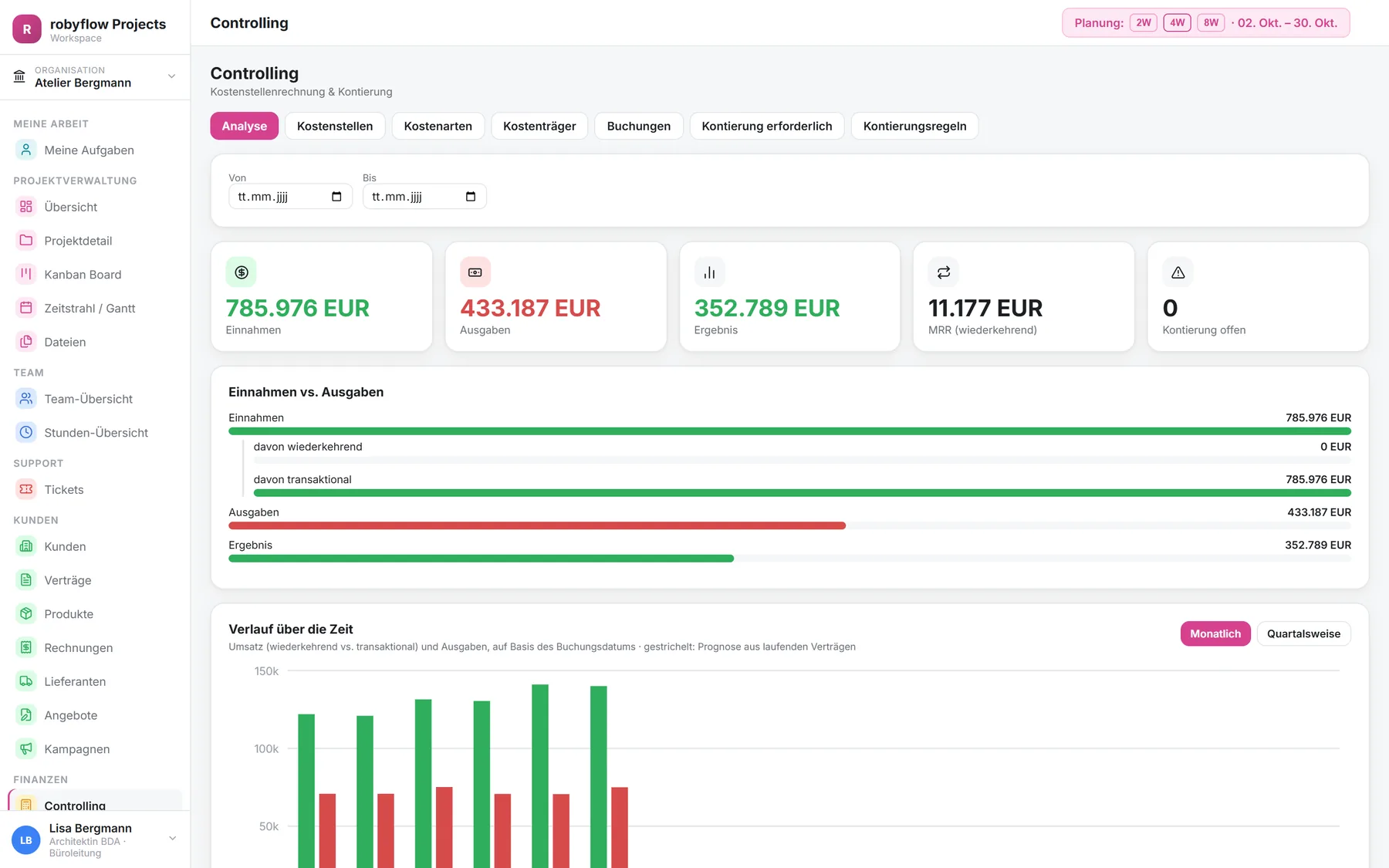Image resolution: width=1389 pixels, height=868 pixels.
Task: Click the Ergebnis bar chart icon
Action: coord(709,272)
